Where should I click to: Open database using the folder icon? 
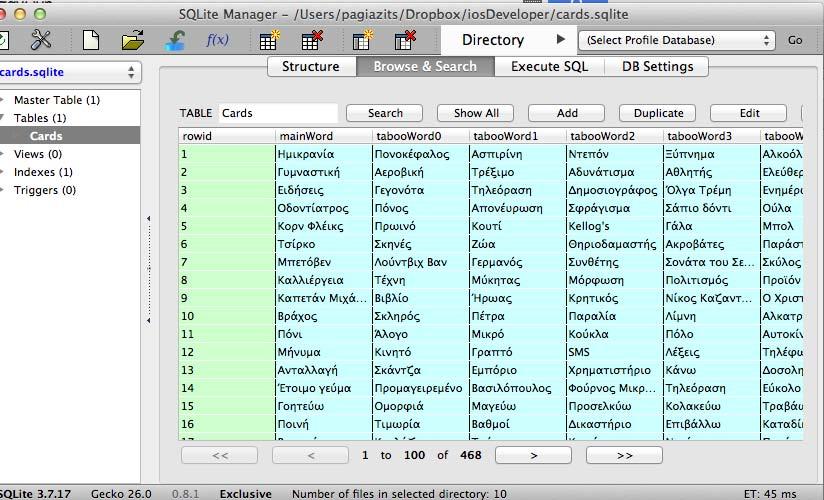(132, 40)
